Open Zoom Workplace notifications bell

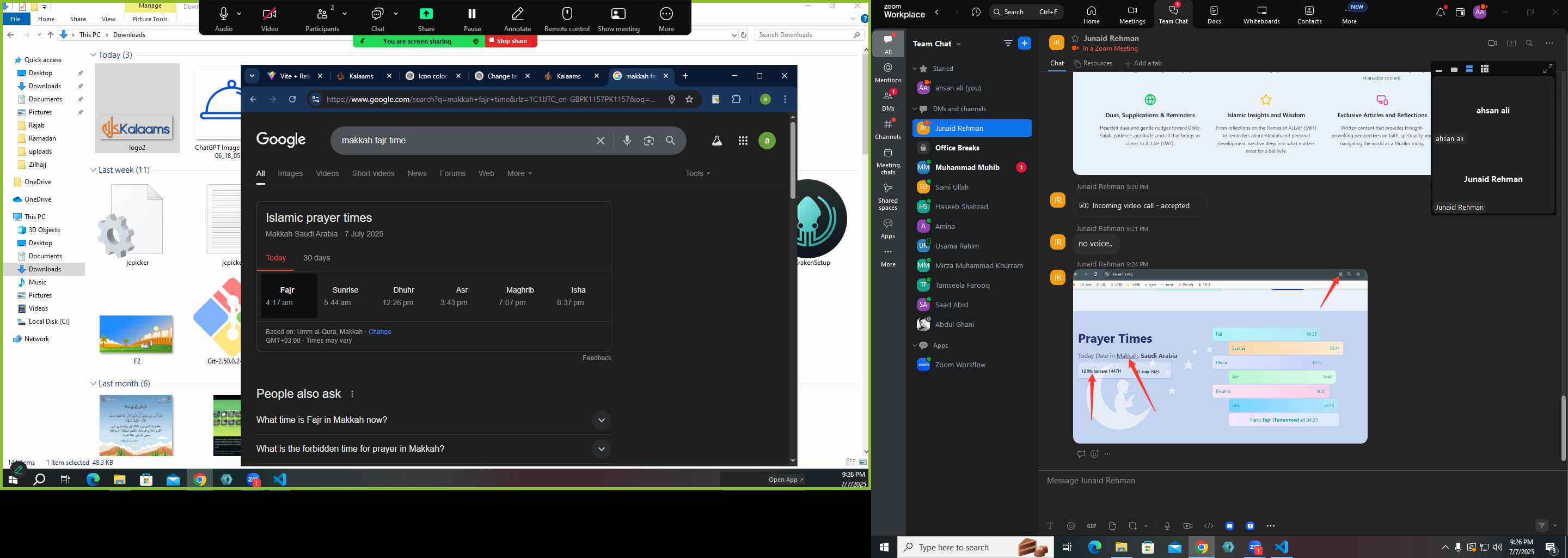[1440, 12]
